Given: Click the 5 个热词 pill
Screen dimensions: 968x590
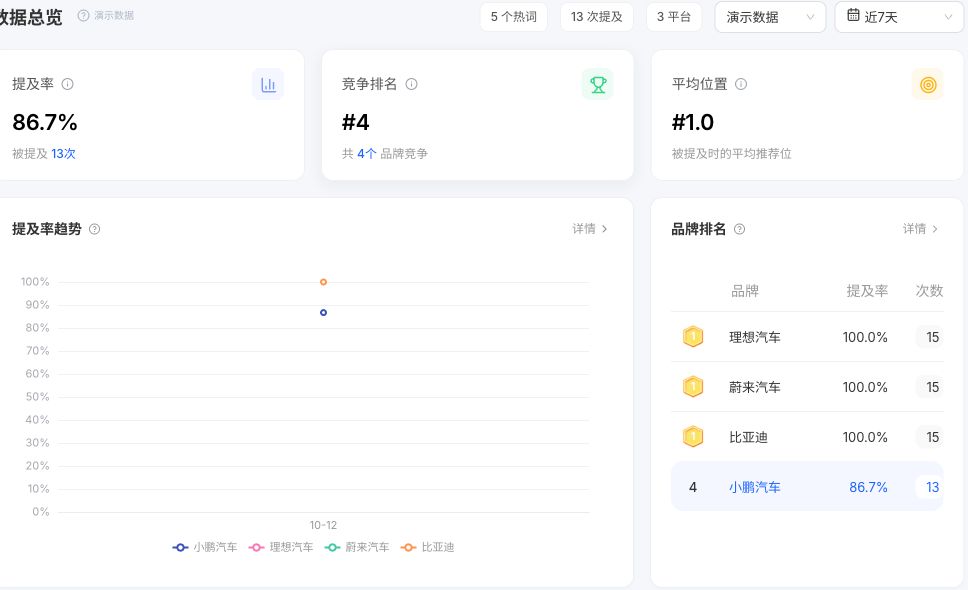Looking at the screenshot, I should point(514,17).
